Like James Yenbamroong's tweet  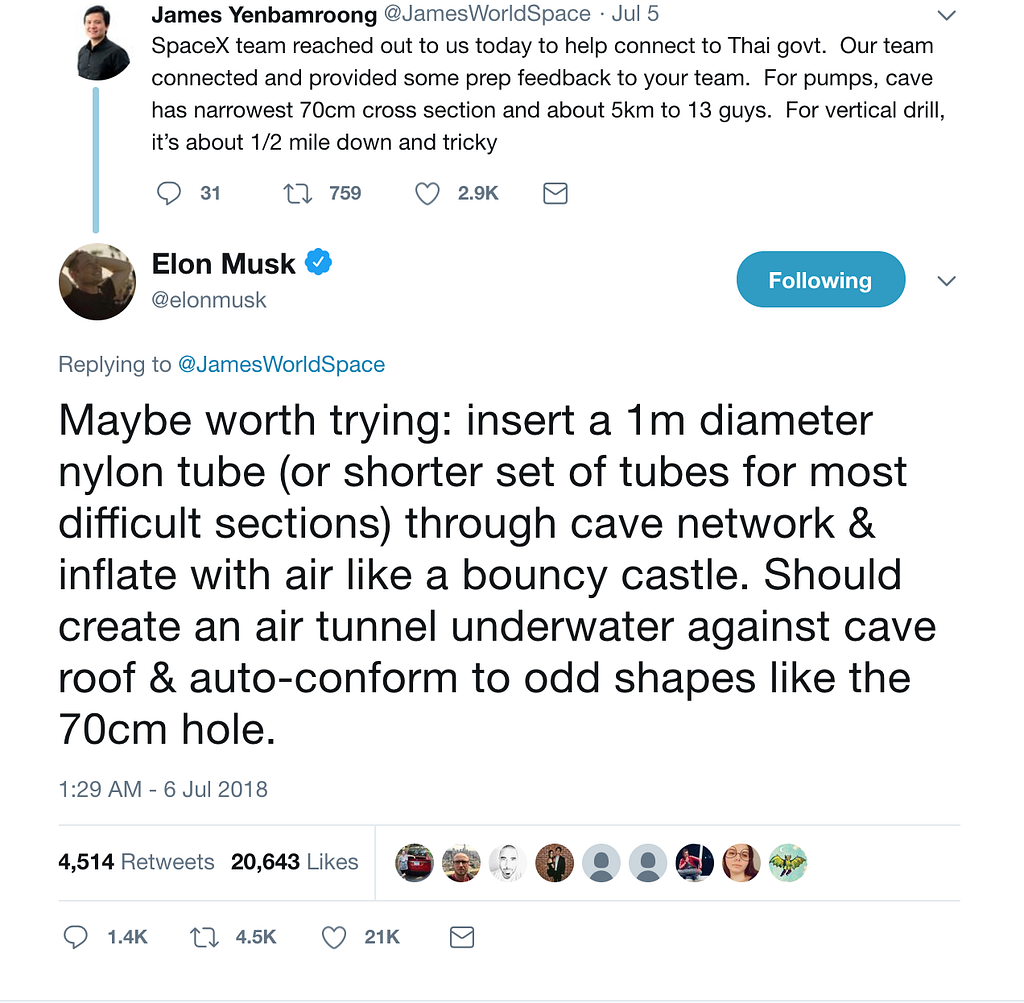(427, 193)
